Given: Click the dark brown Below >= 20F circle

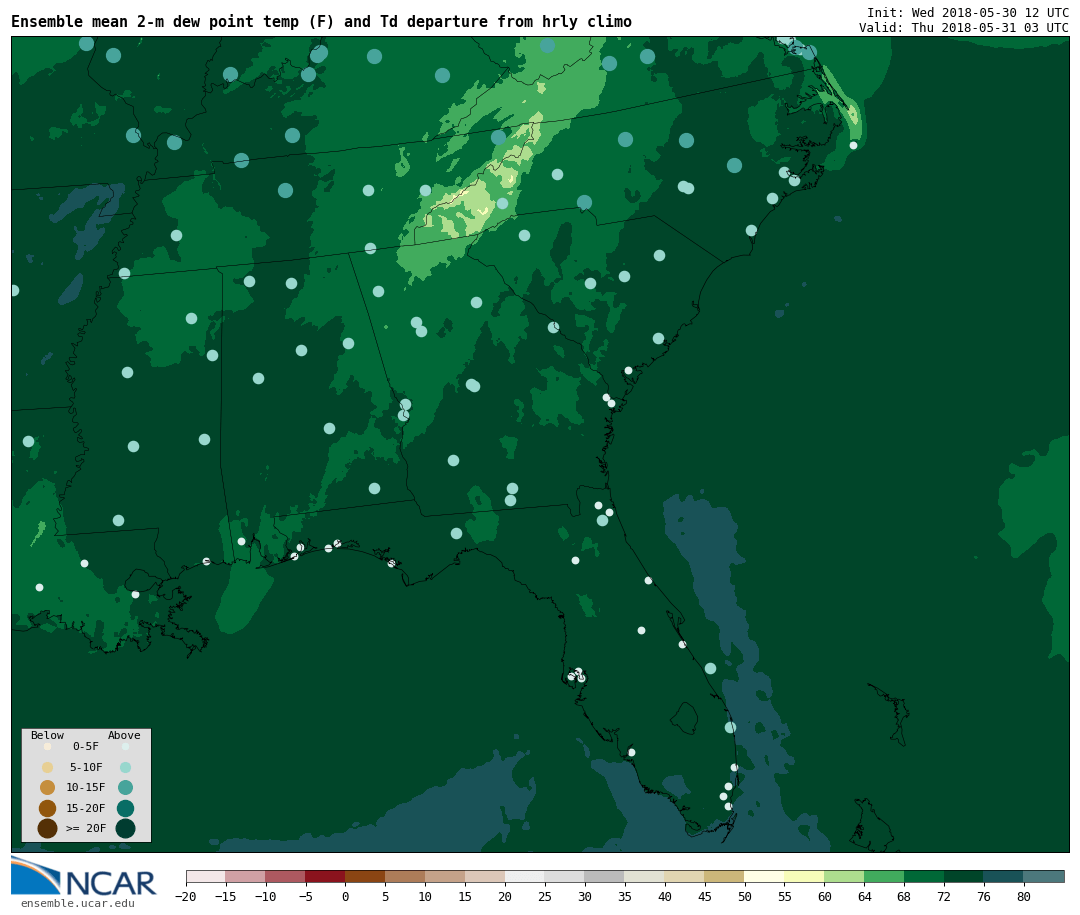Looking at the screenshot, I should click(48, 828).
